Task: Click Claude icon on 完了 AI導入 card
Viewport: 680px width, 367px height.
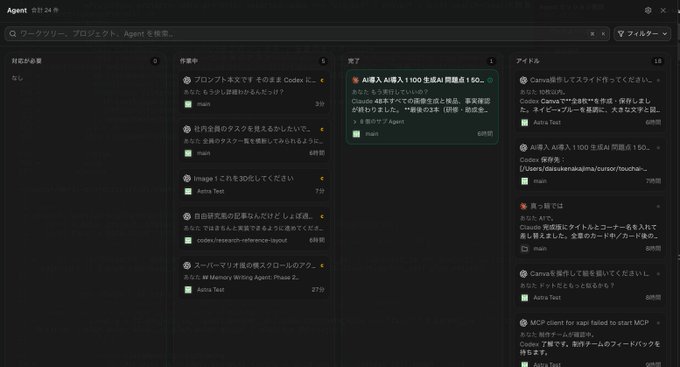Action: point(356,80)
